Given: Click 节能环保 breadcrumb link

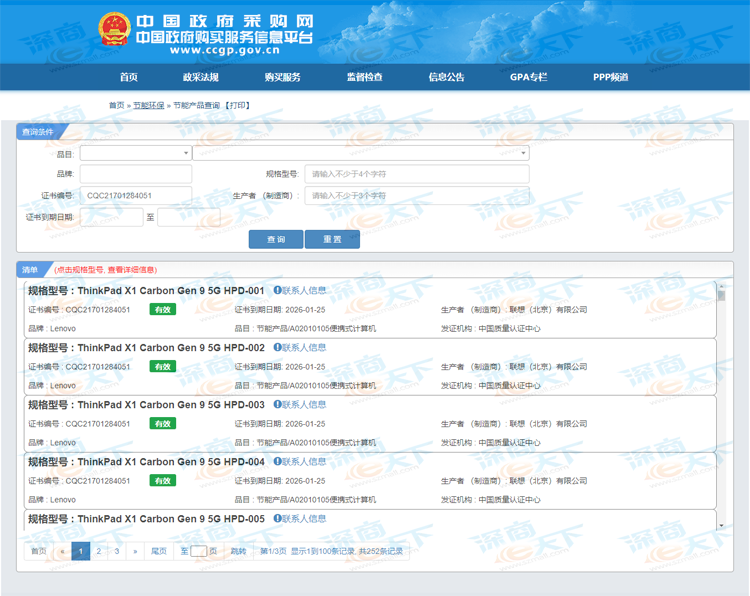Looking at the screenshot, I should [x=149, y=105].
